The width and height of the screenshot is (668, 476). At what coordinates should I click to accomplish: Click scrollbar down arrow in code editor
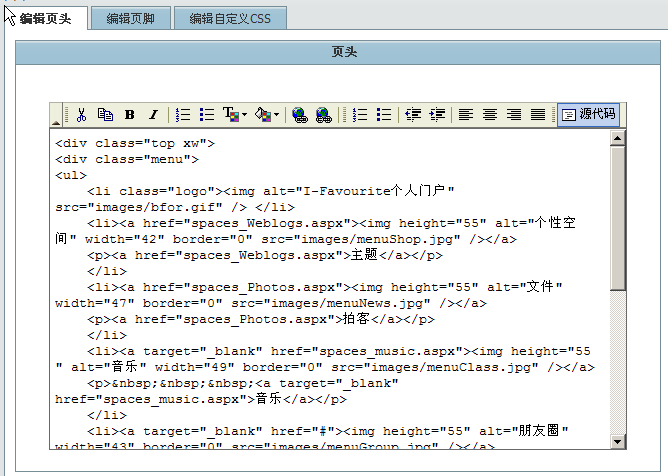point(618,441)
